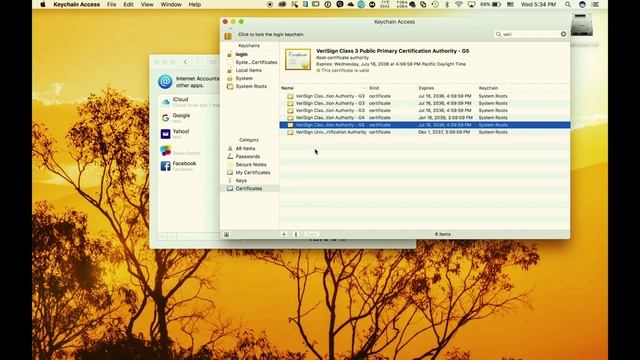Open Notification Center from menu bar
640x360 pixels.
pyautogui.click(x=596, y=4)
